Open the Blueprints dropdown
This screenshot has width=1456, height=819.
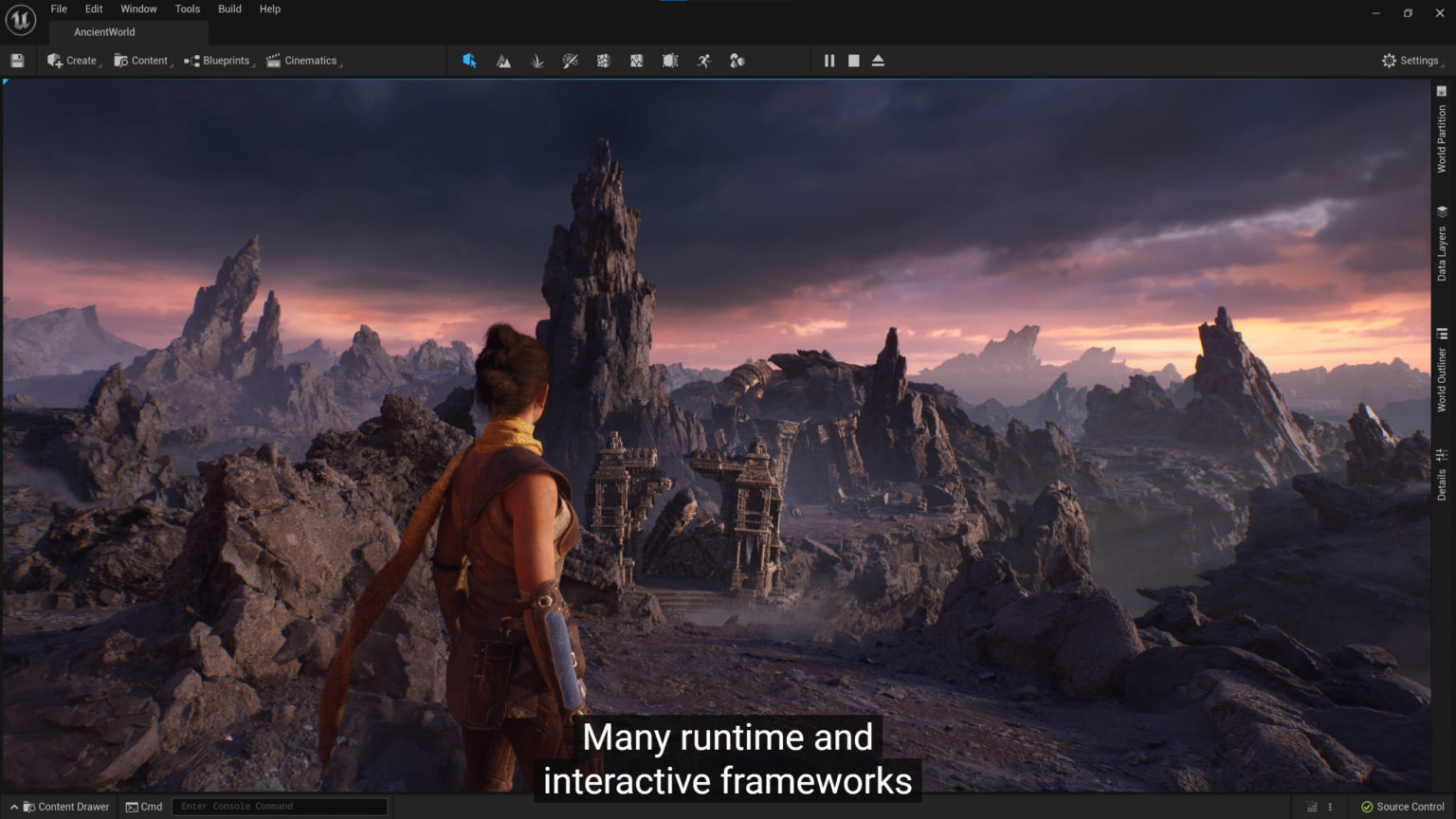click(x=219, y=61)
